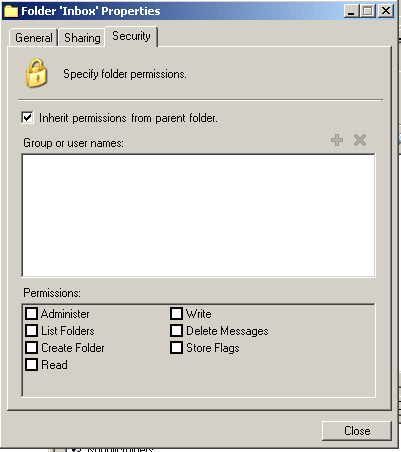Enable the Read permission

point(32,365)
